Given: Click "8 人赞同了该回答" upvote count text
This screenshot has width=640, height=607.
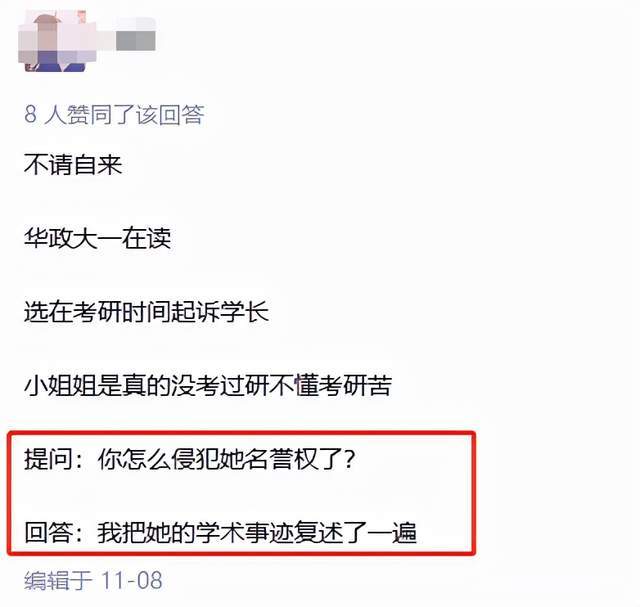Looking at the screenshot, I should pyautogui.click(x=114, y=114).
